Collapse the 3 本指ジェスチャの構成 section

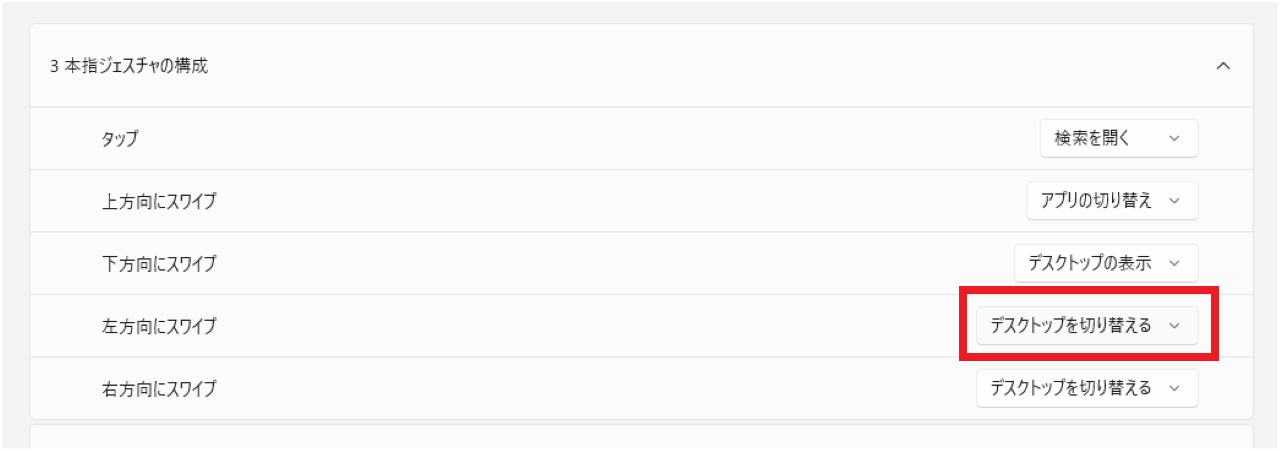pyautogui.click(x=1222, y=66)
